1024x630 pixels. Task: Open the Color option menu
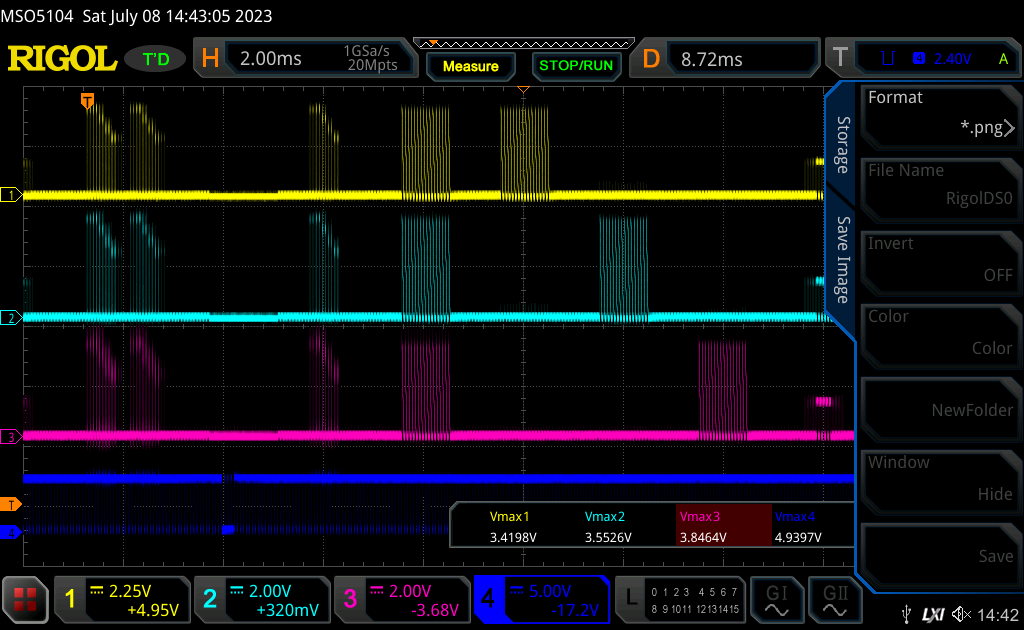pyautogui.click(x=940, y=333)
